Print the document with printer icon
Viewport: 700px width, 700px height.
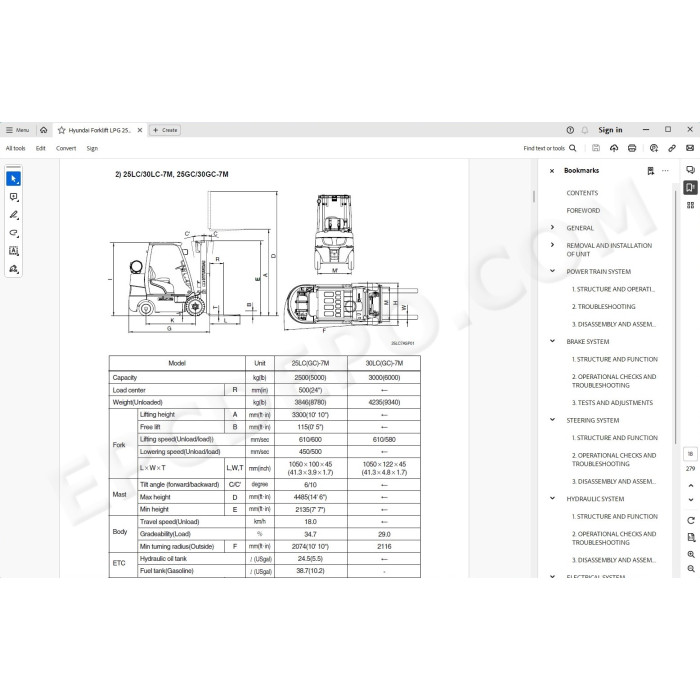(x=632, y=148)
